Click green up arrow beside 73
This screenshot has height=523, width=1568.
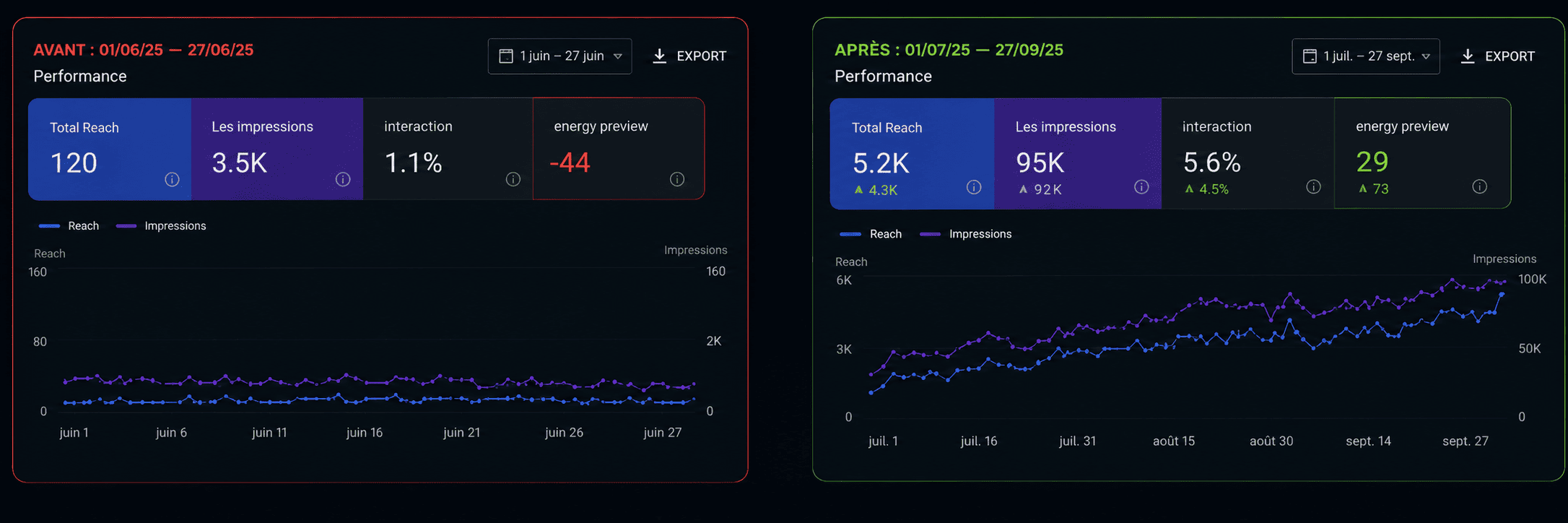tap(1363, 189)
